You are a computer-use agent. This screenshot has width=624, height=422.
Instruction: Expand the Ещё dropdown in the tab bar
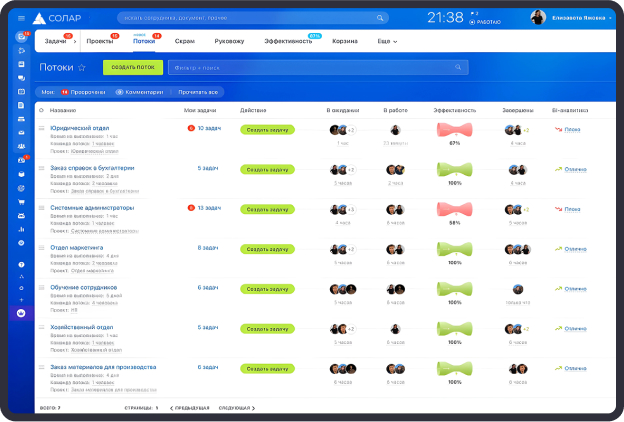[387, 41]
